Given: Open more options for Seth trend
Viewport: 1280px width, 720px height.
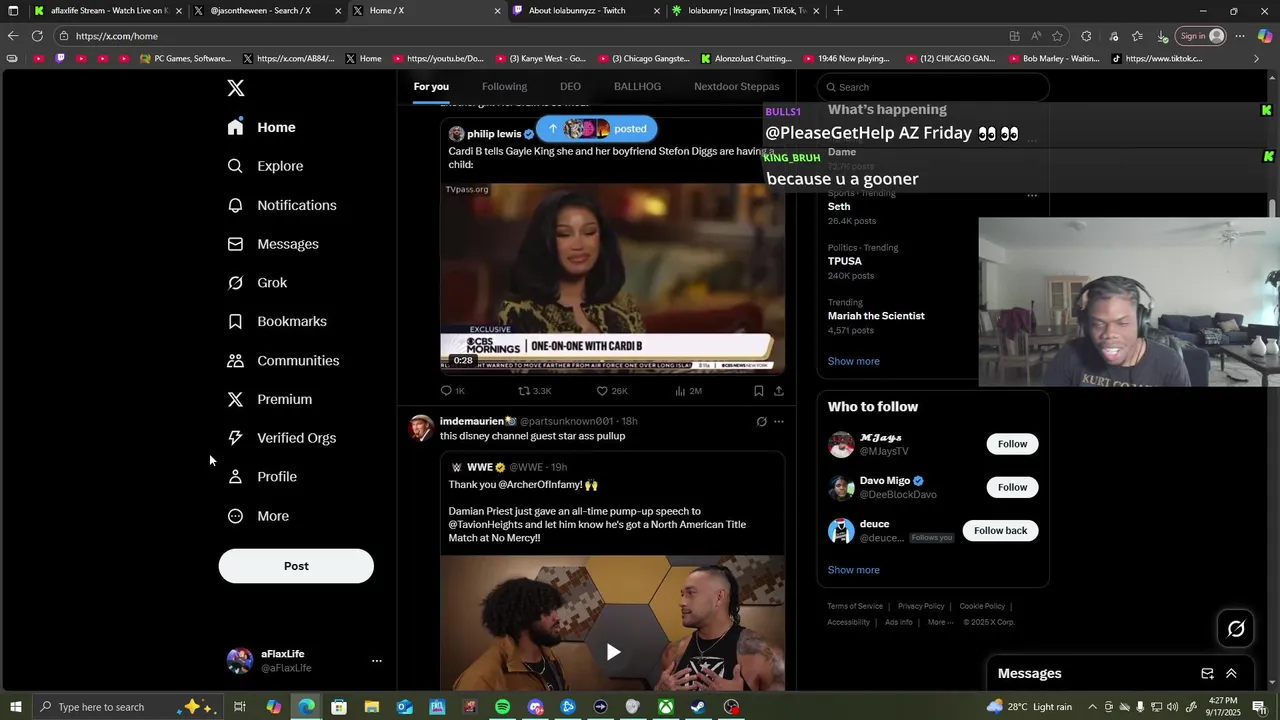Looking at the screenshot, I should (x=1032, y=195).
